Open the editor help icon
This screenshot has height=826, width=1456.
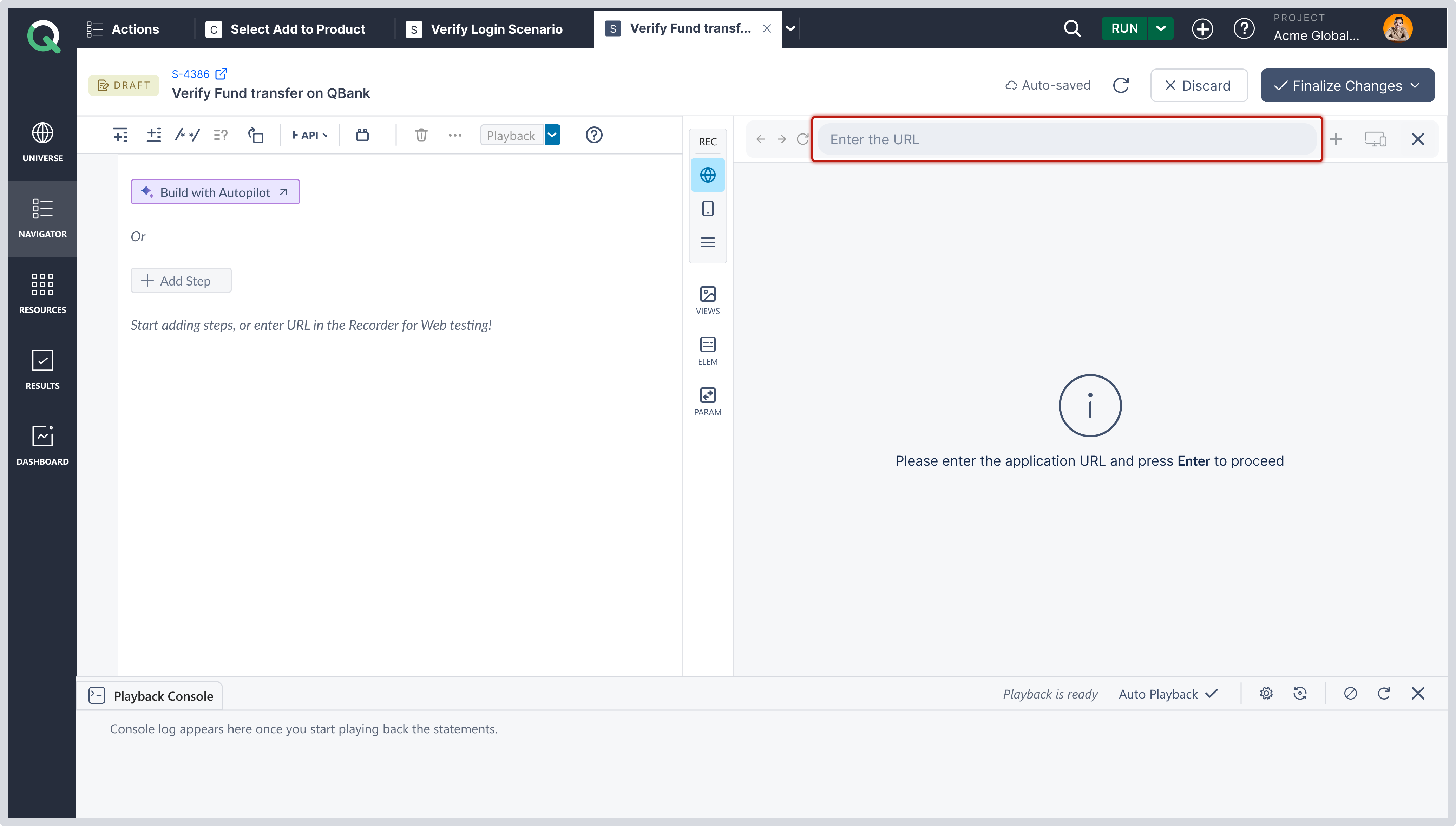tap(594, 135)
